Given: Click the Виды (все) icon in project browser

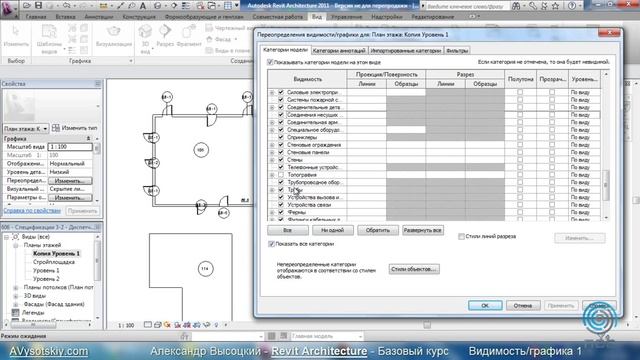Looking at the screenshot, I should tap(16, 237).
